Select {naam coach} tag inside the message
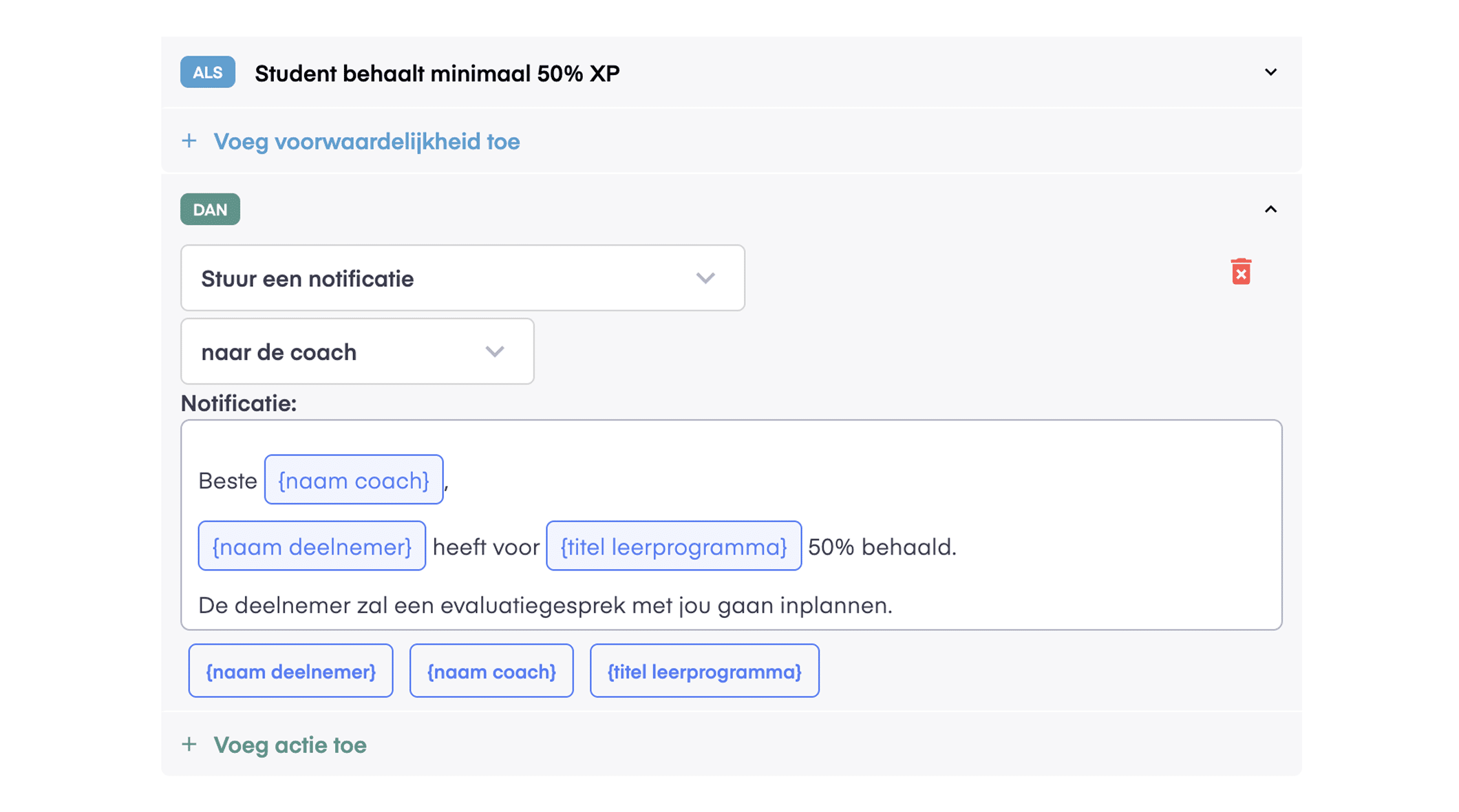Screen dimensions: 1459x812 point(354,480)
